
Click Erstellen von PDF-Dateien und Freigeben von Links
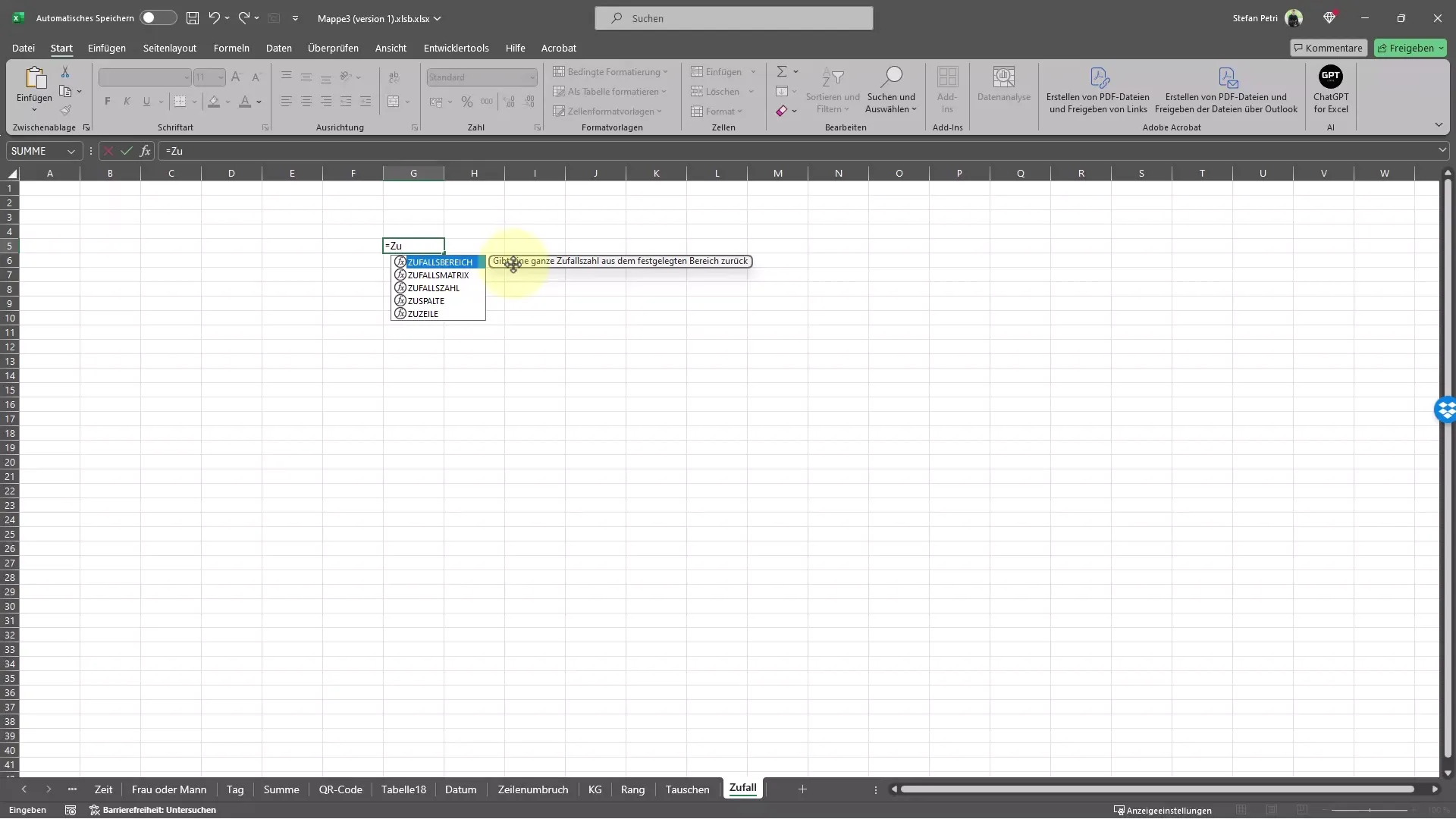point(1098,89)
